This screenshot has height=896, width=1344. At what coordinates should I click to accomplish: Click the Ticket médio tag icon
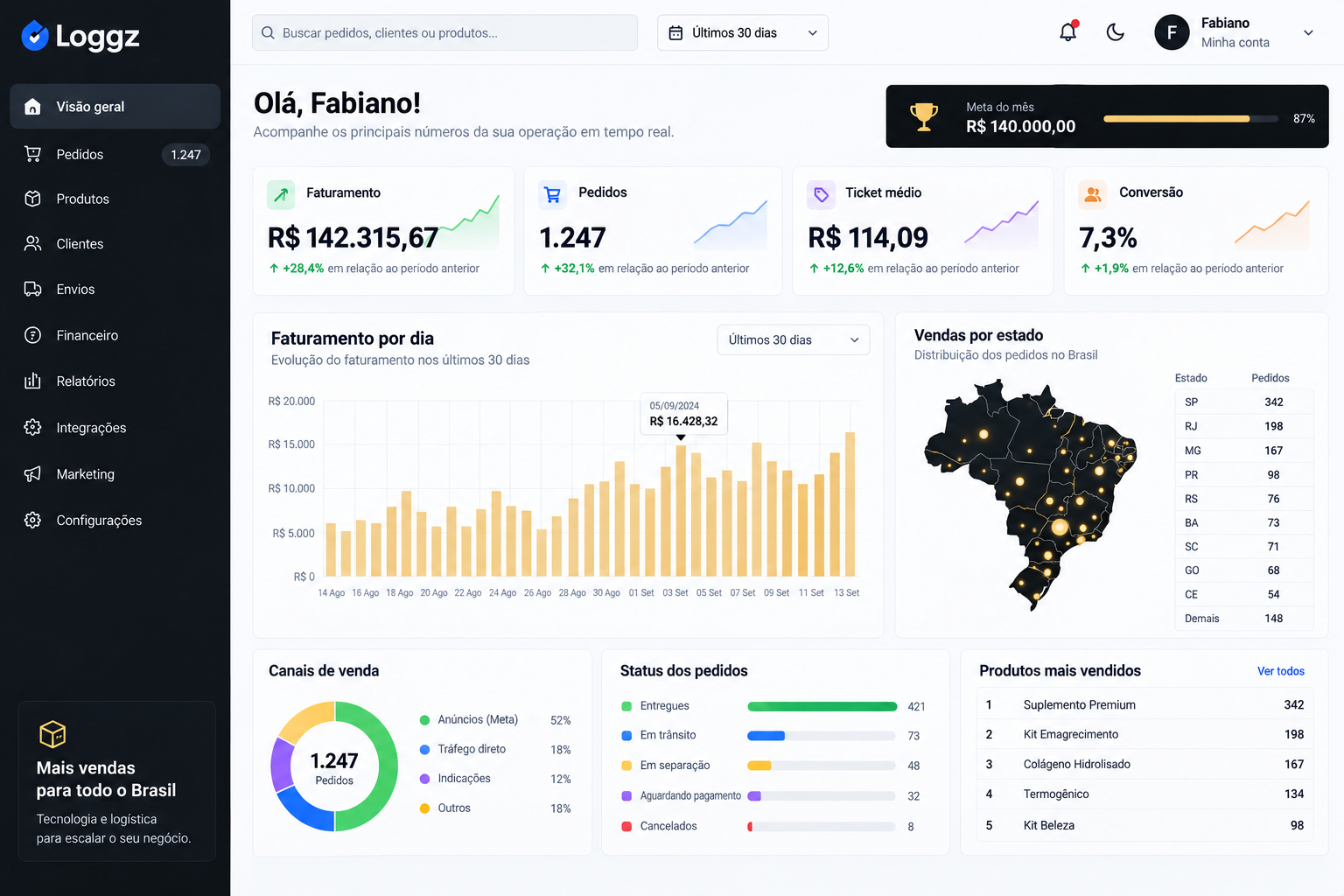821,194
